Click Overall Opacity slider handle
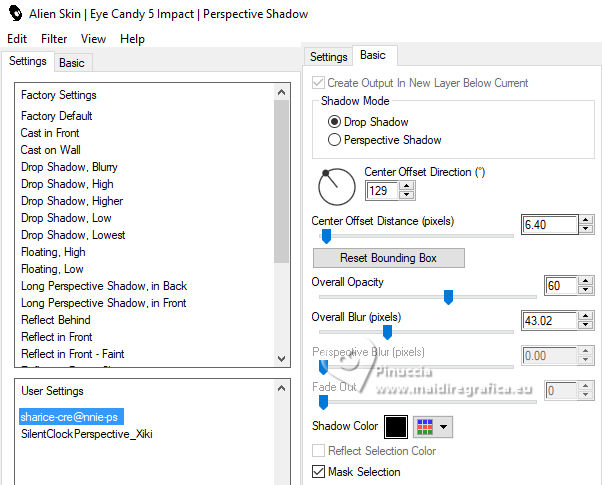602x485 pixels. (448, 297)
